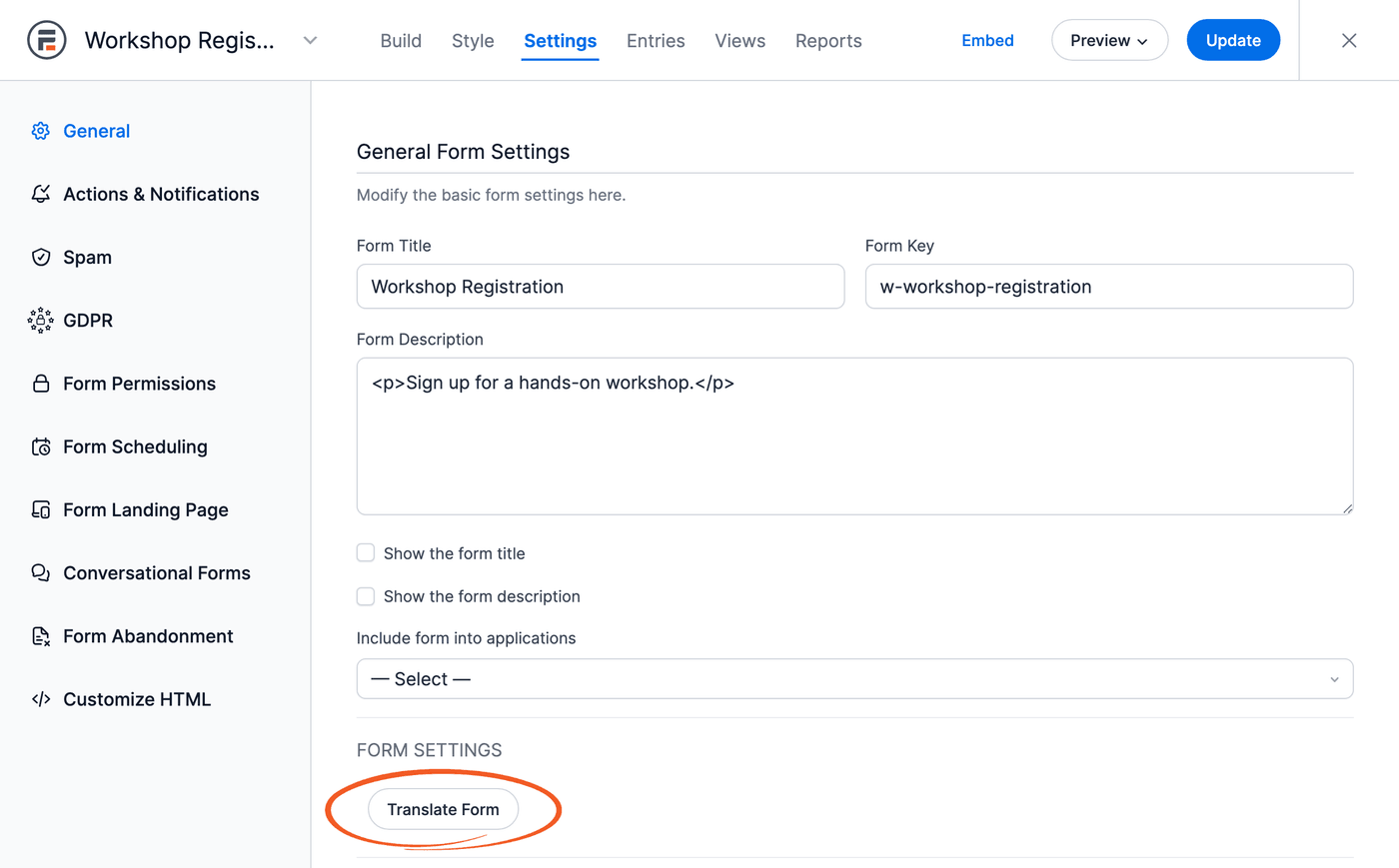This screenshot has height=868, width=1399.
Task: Switch to the Style tab
Action: [x=473, y=41]
